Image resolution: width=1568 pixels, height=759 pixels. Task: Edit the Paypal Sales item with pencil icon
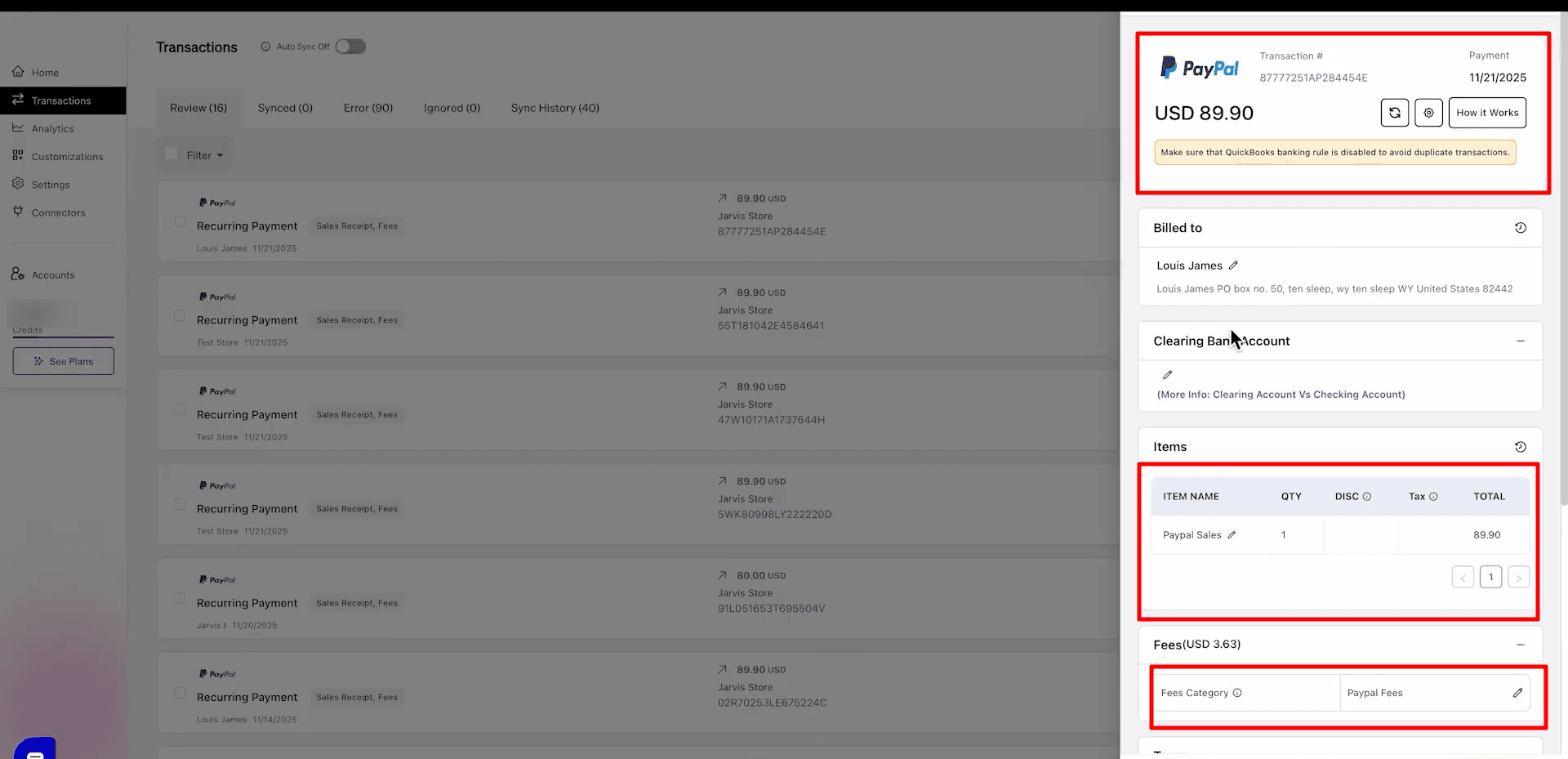click(x=1232, y=535)
